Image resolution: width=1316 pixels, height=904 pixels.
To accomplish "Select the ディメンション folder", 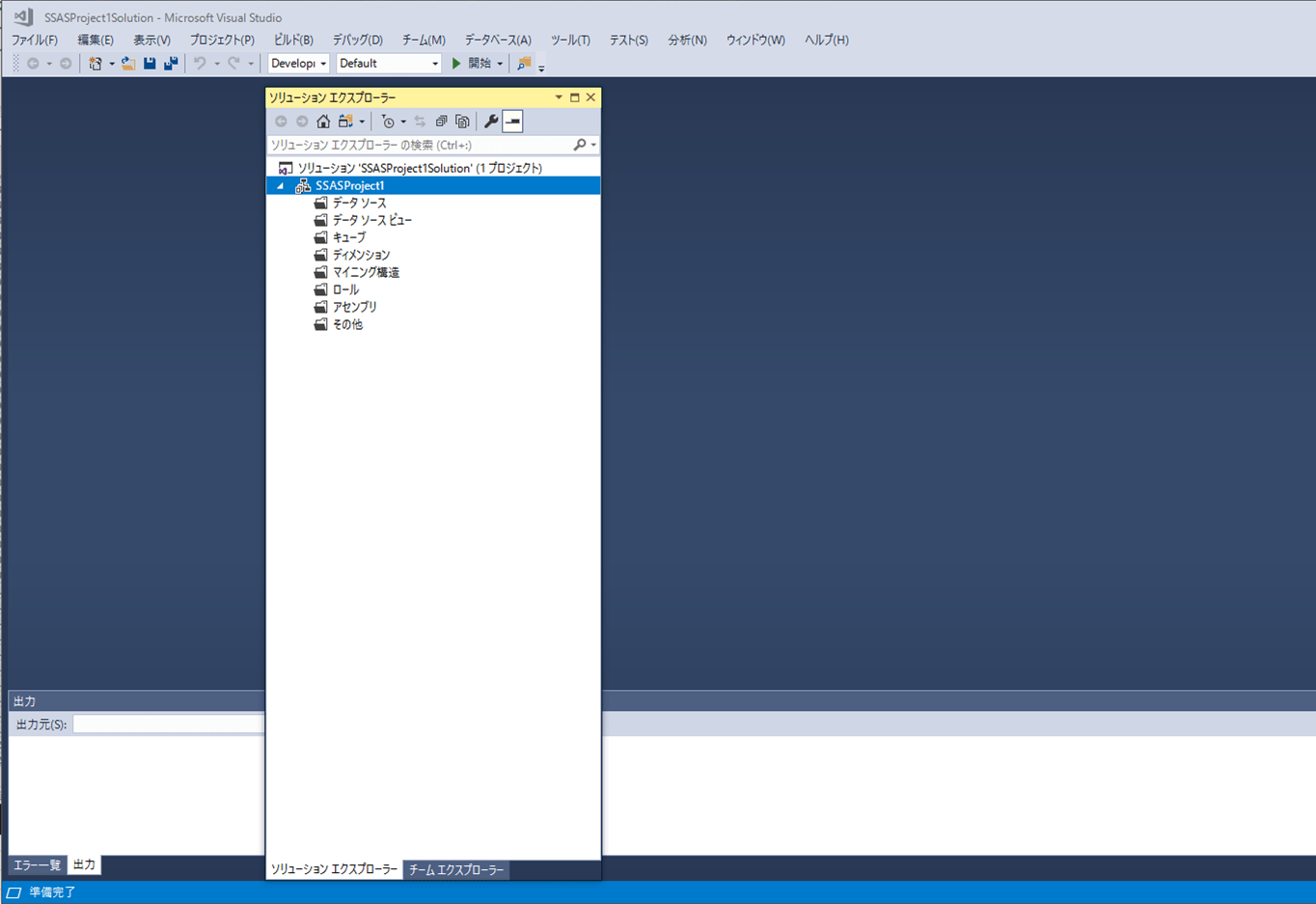I will coord(351,255).
